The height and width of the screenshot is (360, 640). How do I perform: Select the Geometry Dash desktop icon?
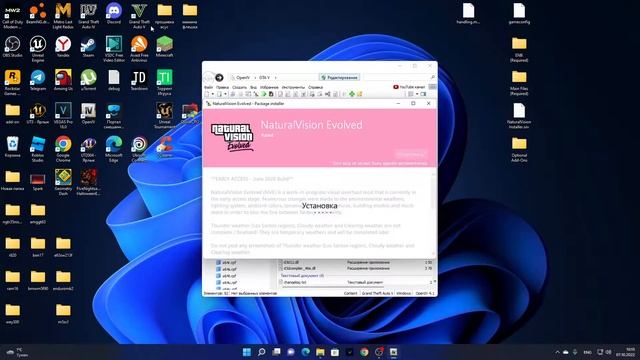click(x=63, y=182)
